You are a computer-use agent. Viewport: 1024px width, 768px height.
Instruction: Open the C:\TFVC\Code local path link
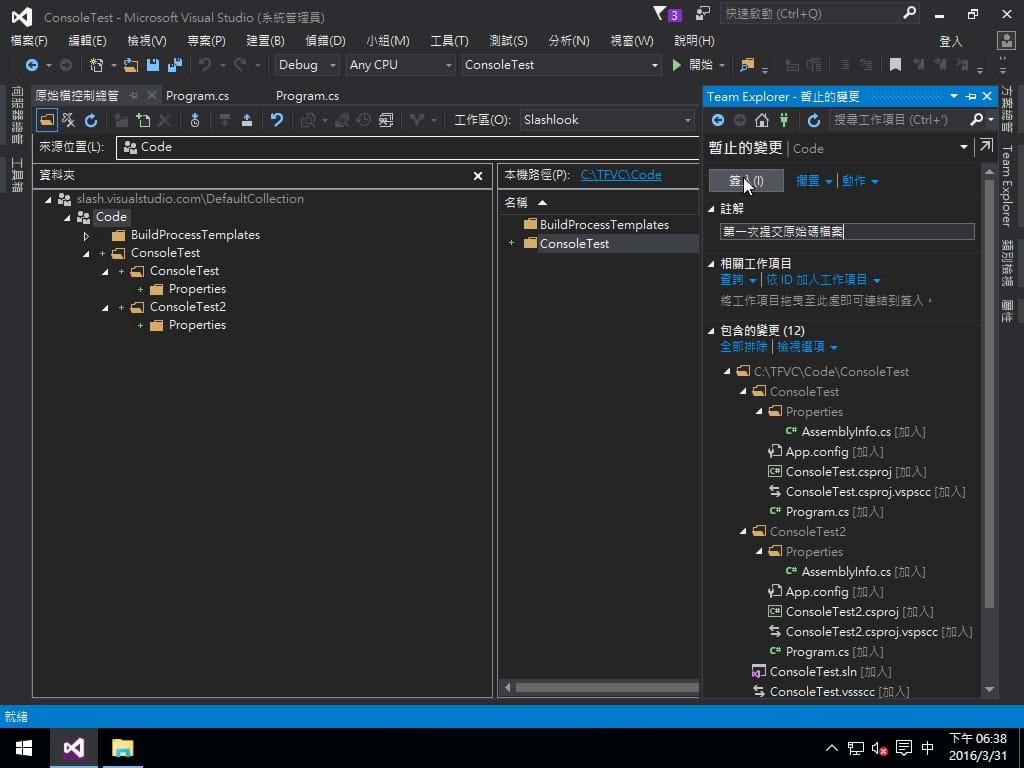click(x=620, y=175)
